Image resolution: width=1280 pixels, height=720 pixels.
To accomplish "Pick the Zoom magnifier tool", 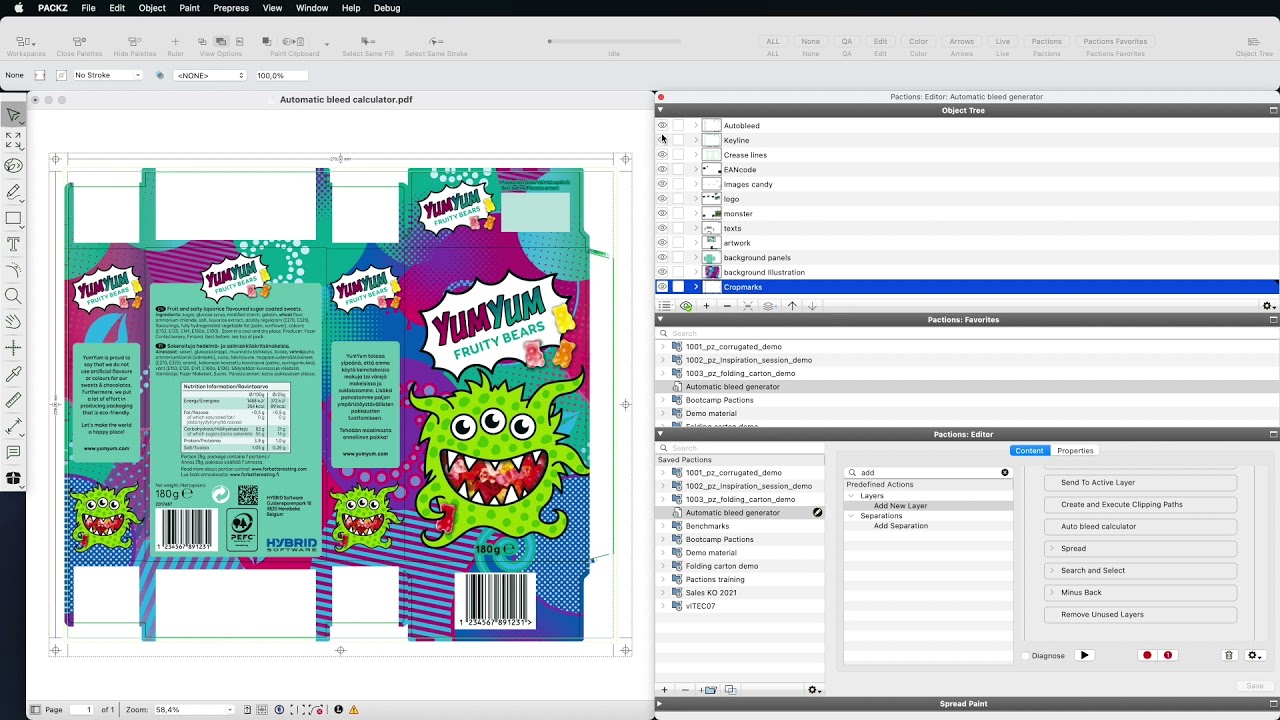I will click(13, 296).
